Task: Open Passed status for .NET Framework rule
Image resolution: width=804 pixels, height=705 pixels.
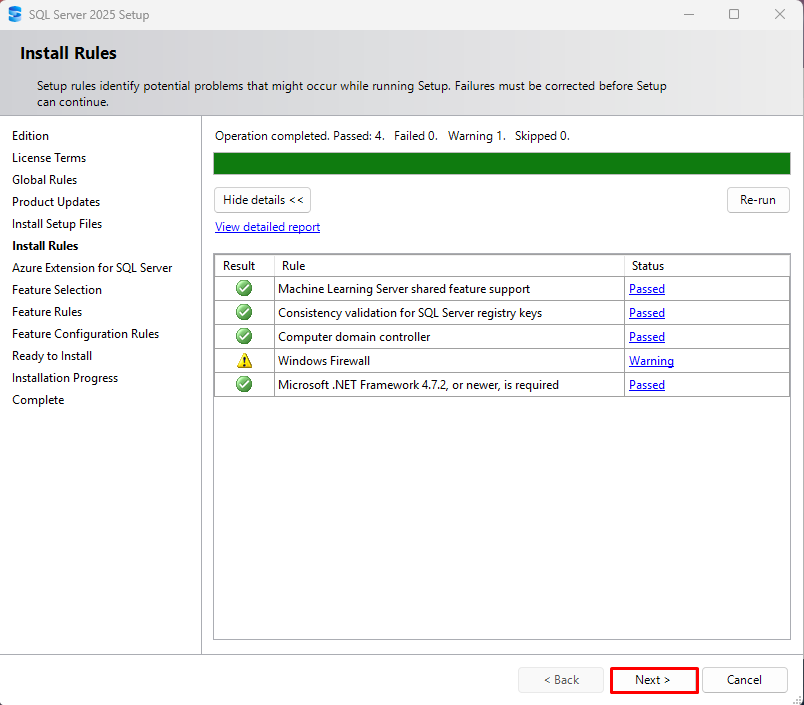Action: (x=647, y=385)
